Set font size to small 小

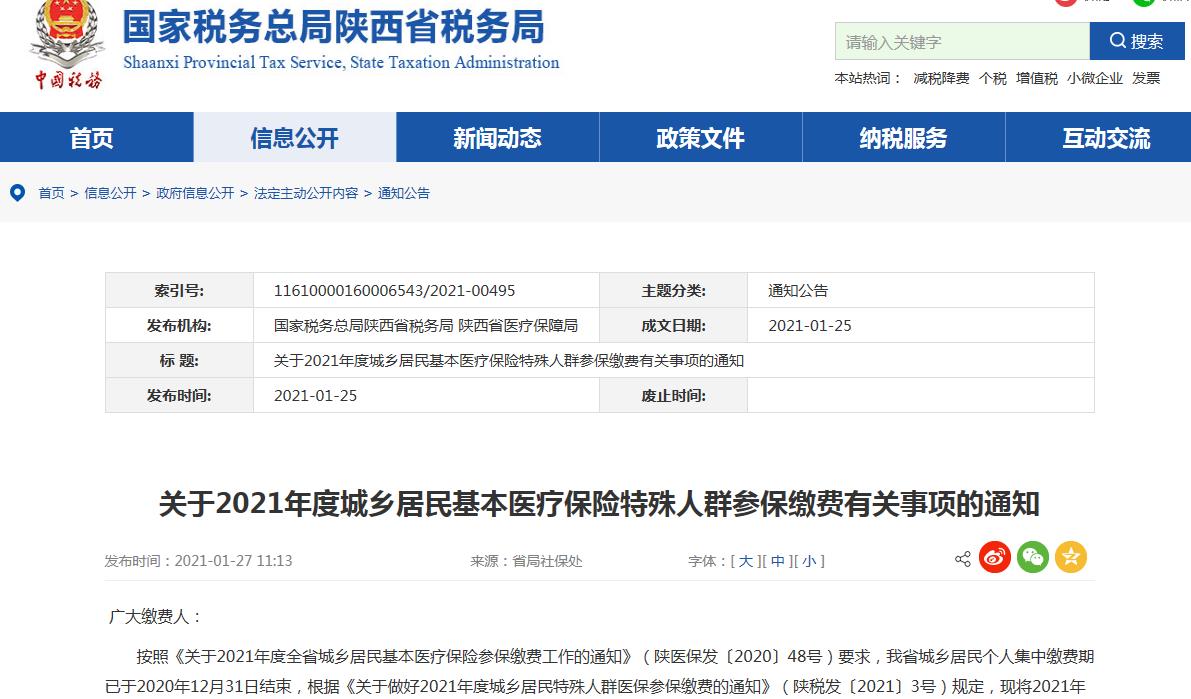[x=809, y=561]
